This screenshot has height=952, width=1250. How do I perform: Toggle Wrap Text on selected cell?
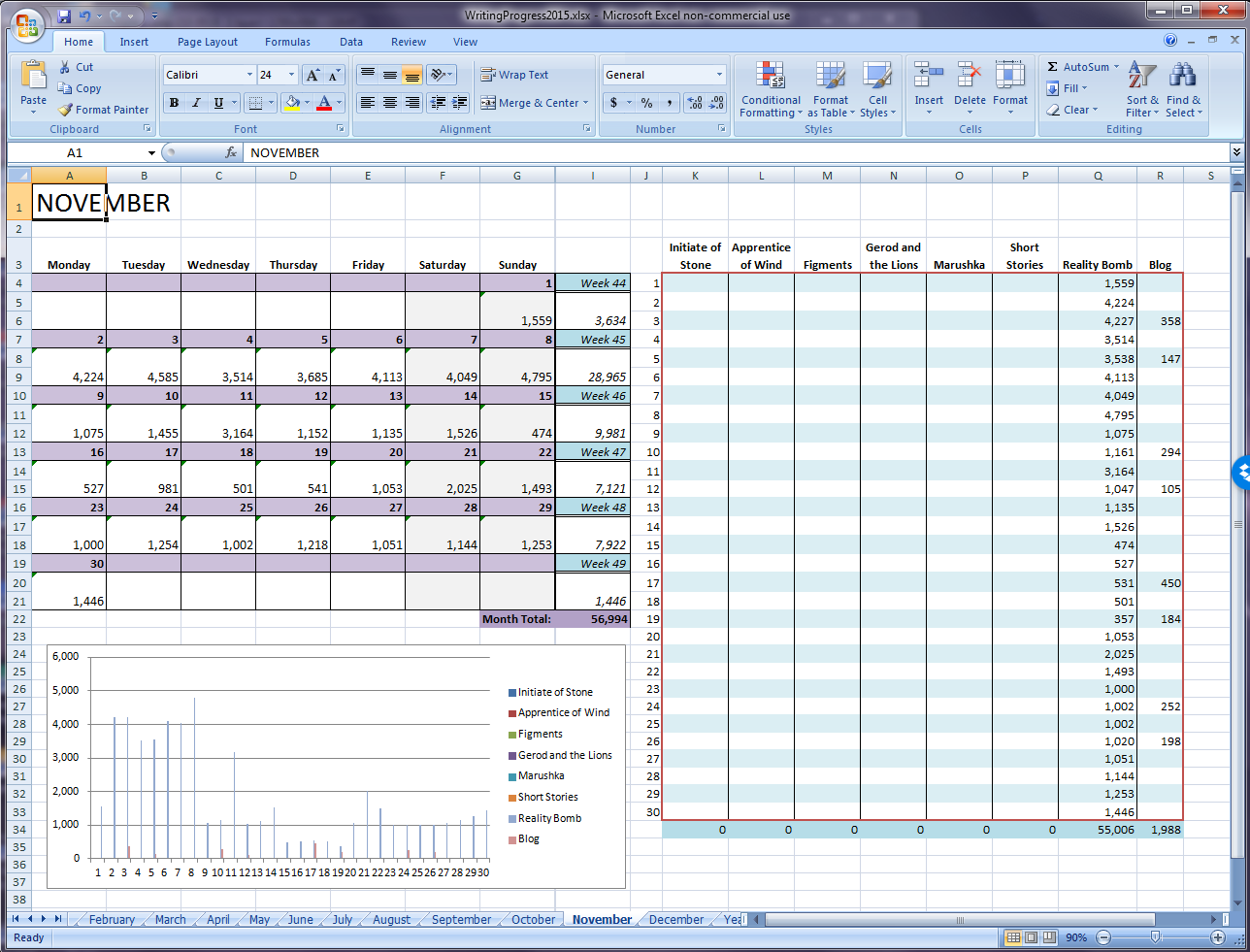coord(514,75)
